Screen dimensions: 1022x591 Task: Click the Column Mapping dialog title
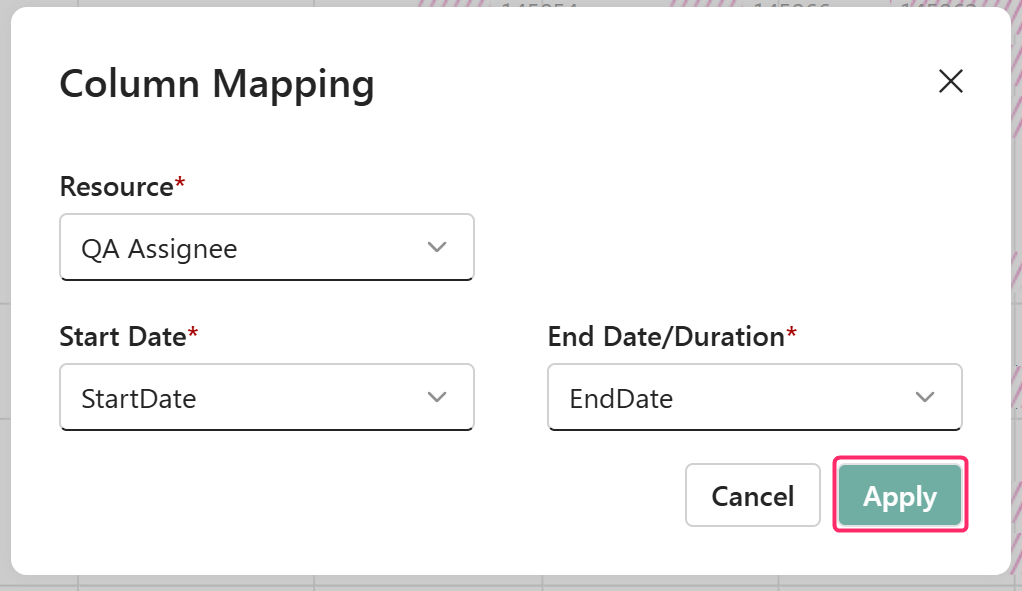point(217,84)
